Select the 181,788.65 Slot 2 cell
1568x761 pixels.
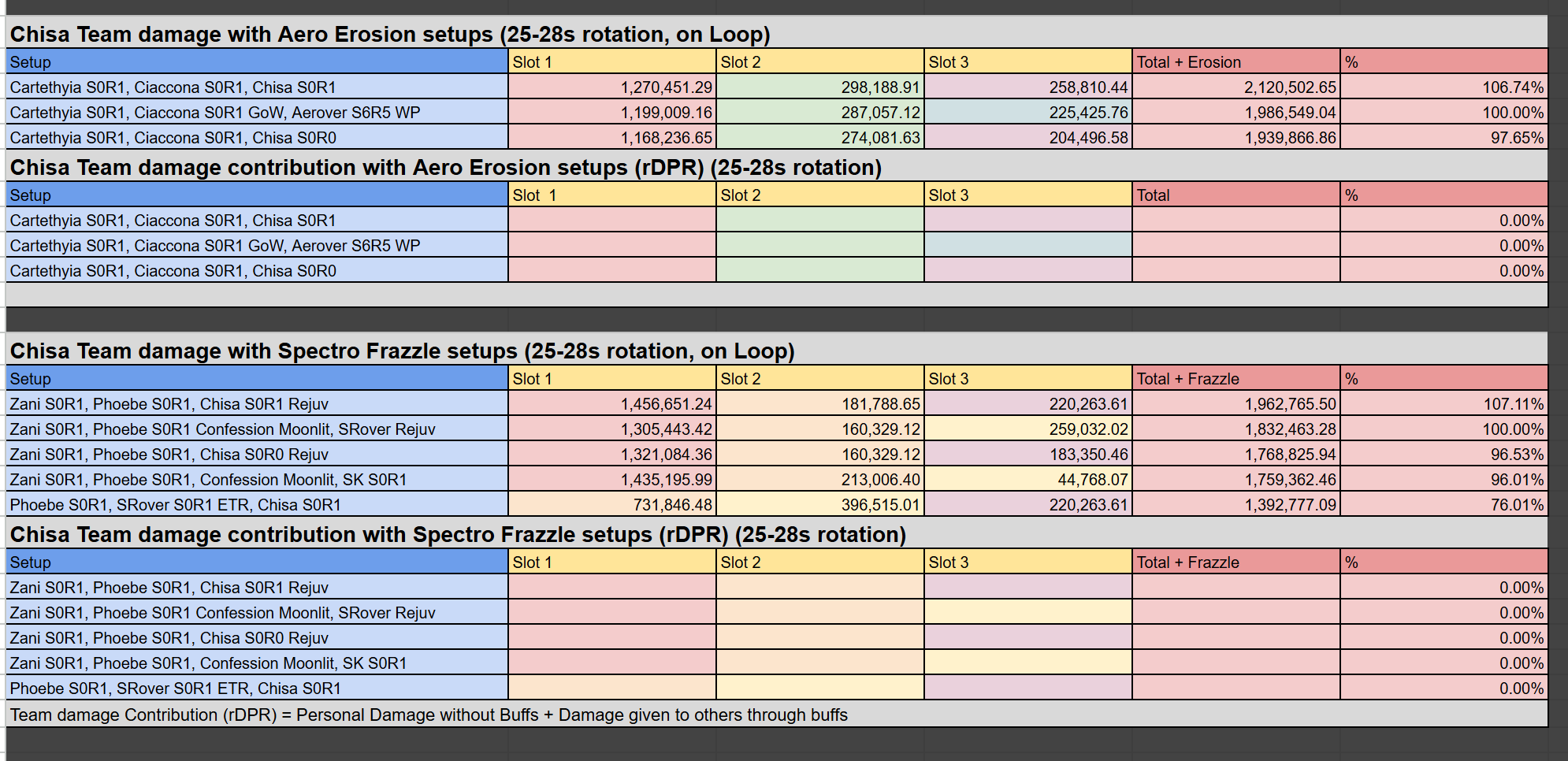tap(820, 403)
